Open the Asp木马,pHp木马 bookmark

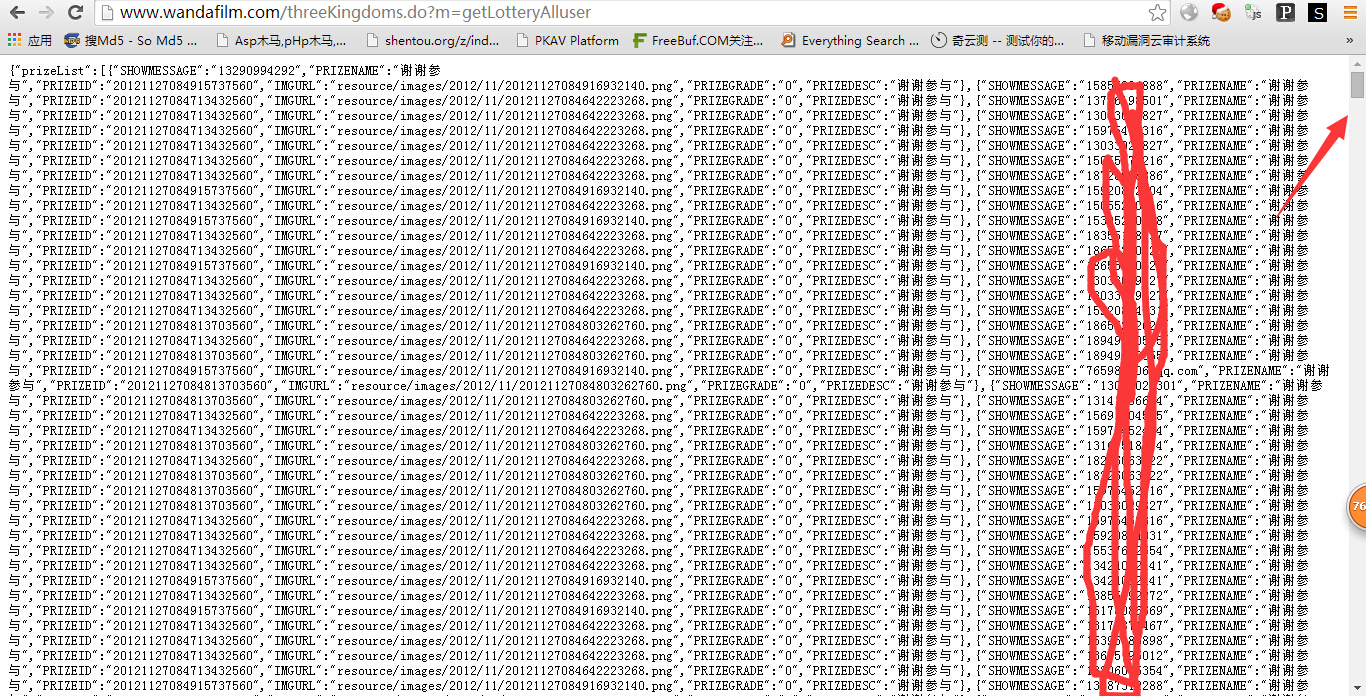pyautogui.click(x=280, y=41)
